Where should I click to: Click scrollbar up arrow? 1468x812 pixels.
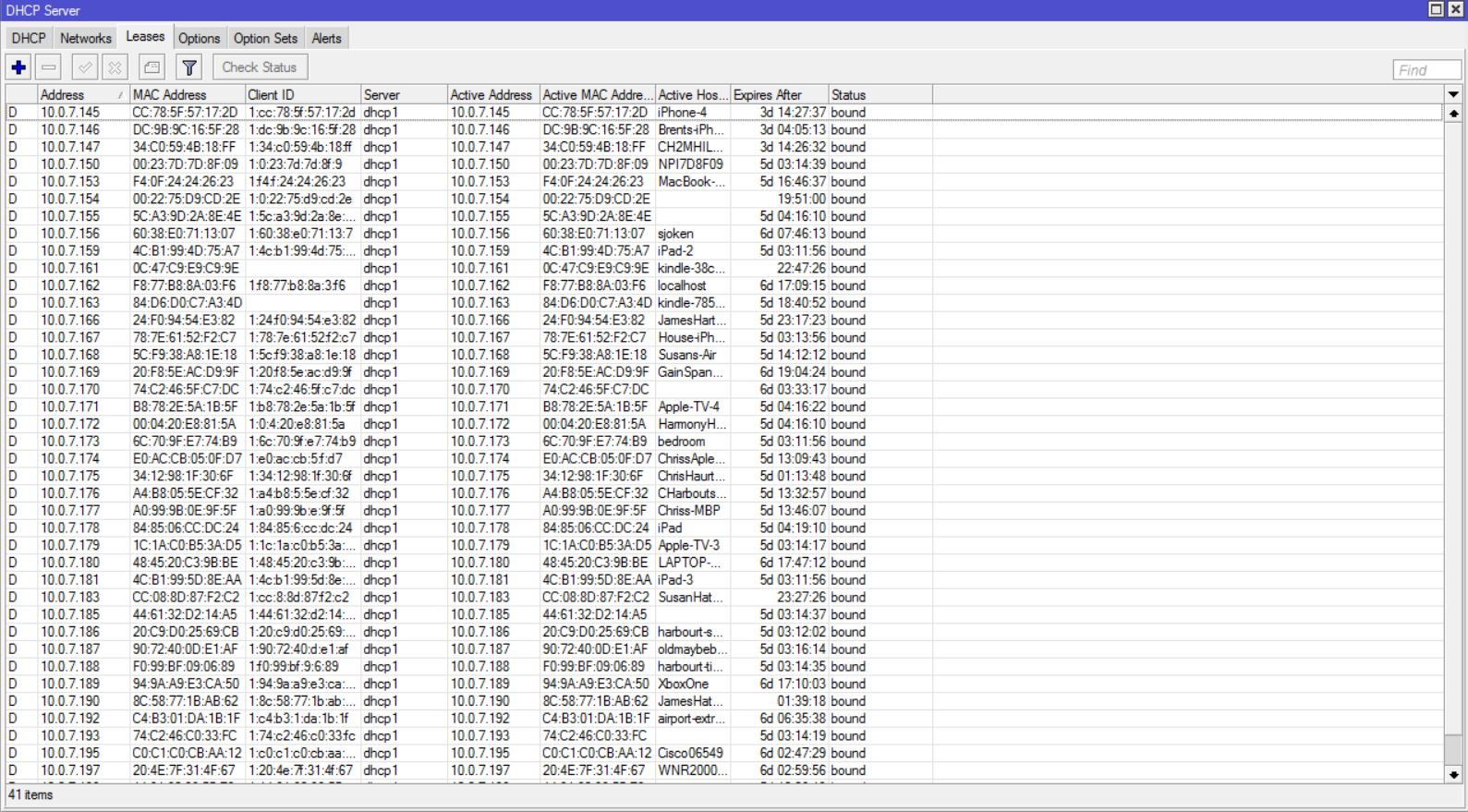[x=1453, y=114]
